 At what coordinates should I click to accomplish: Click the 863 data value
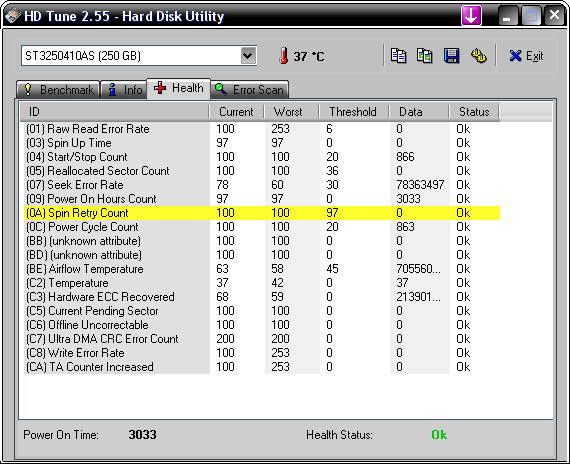[x=405, y=227]
